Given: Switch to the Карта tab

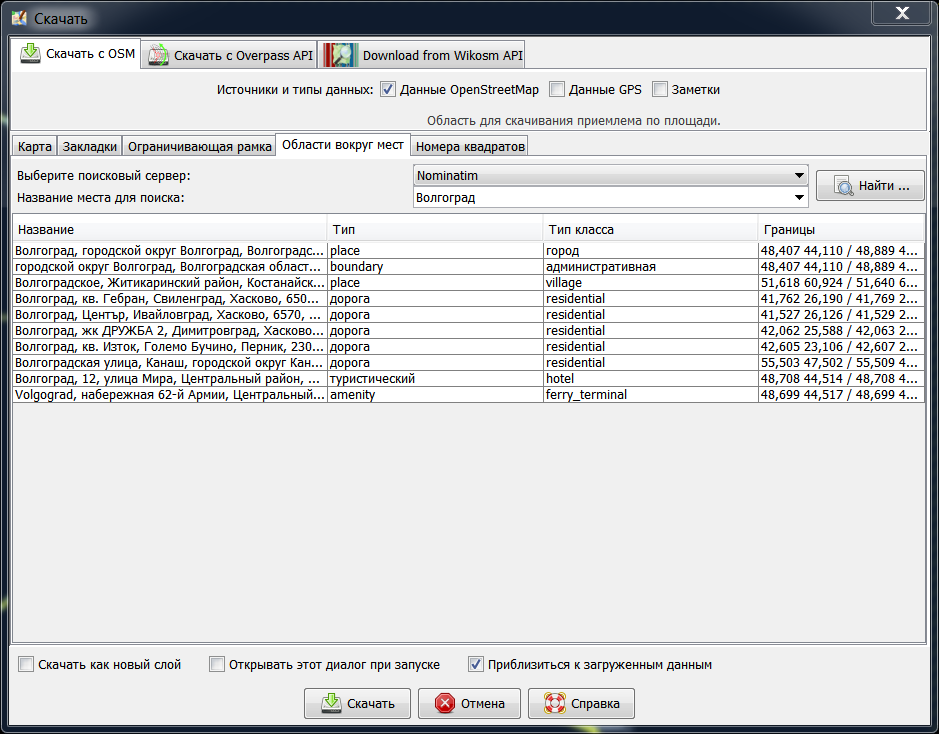Looking at the screenshot, I should (35, 147).
